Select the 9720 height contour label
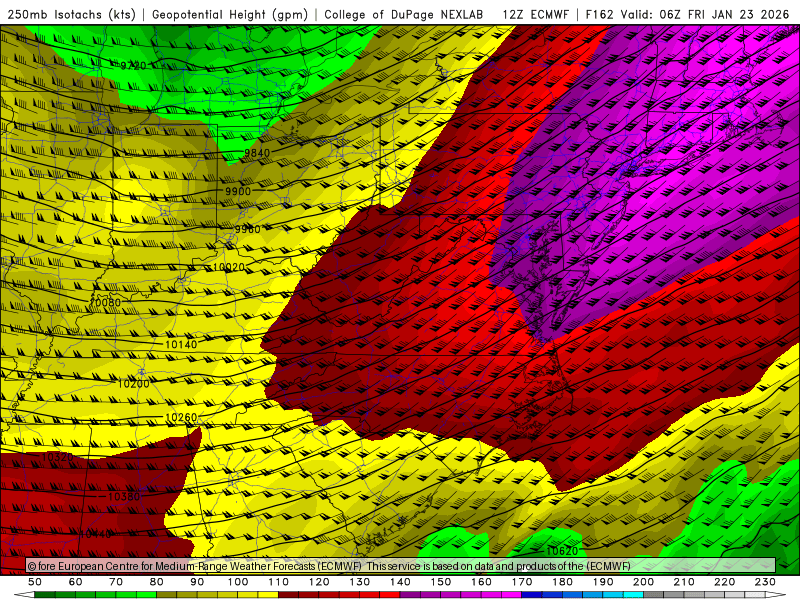Viewport: 800px width, 600px height. tap(133, 65)
